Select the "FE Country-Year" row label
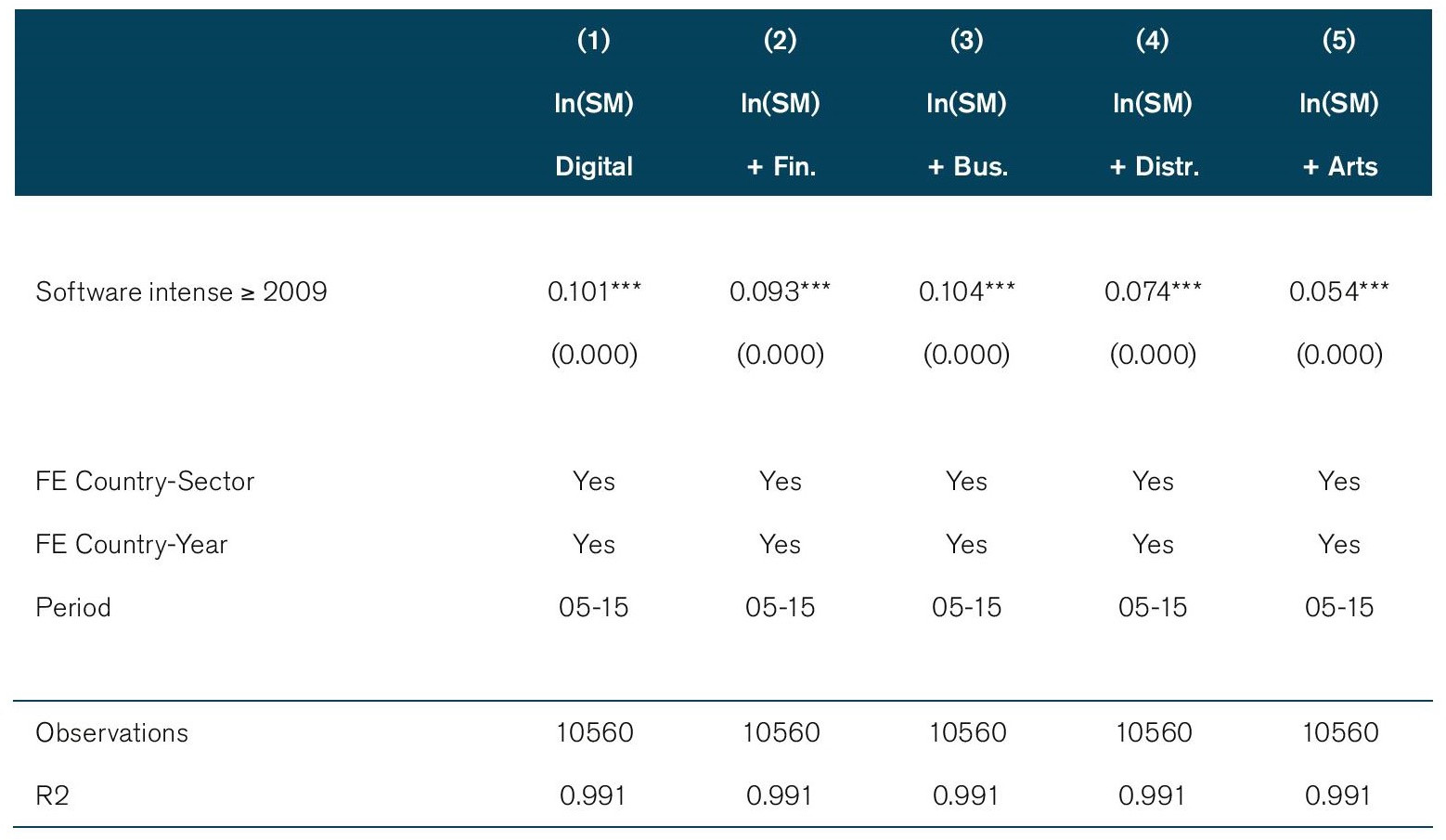The width and height of the screenshot is (1446, 840). click(131, 545)
